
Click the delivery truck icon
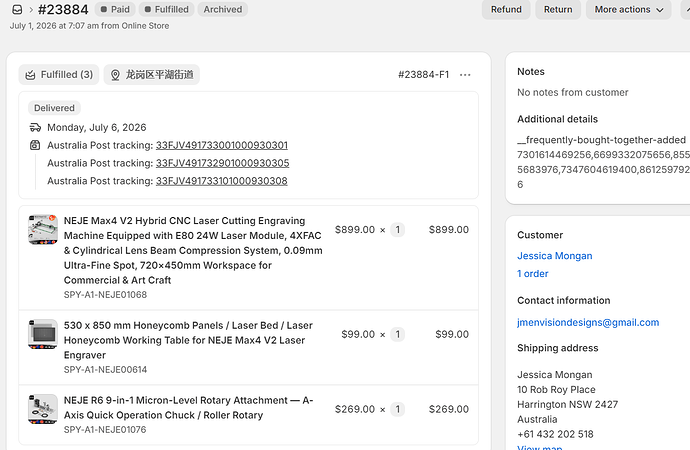[35, 128]
